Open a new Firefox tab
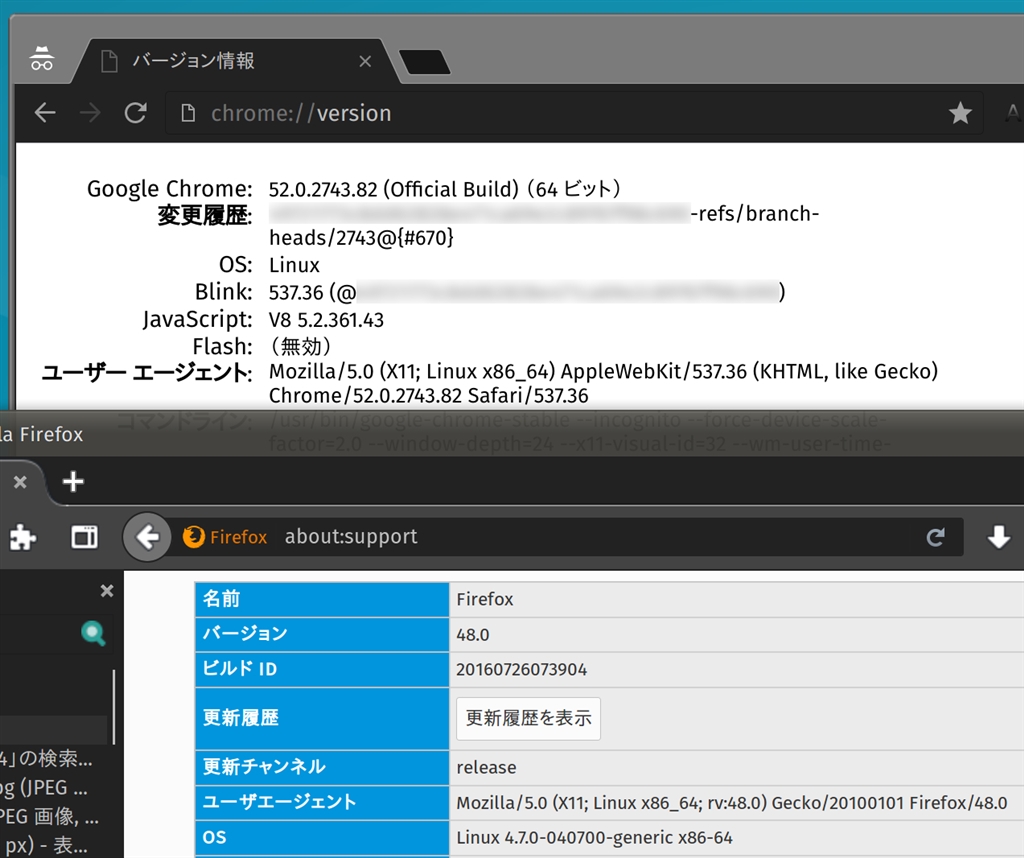The width and height of the screenshot is (1024, 858). 73,482
